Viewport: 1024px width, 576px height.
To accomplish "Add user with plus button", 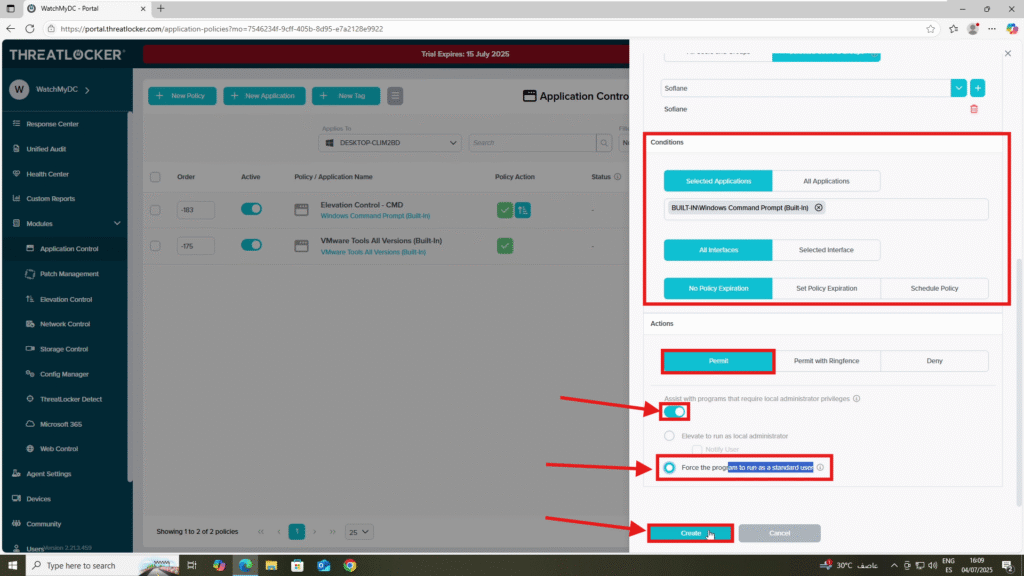I will [977, 88].
